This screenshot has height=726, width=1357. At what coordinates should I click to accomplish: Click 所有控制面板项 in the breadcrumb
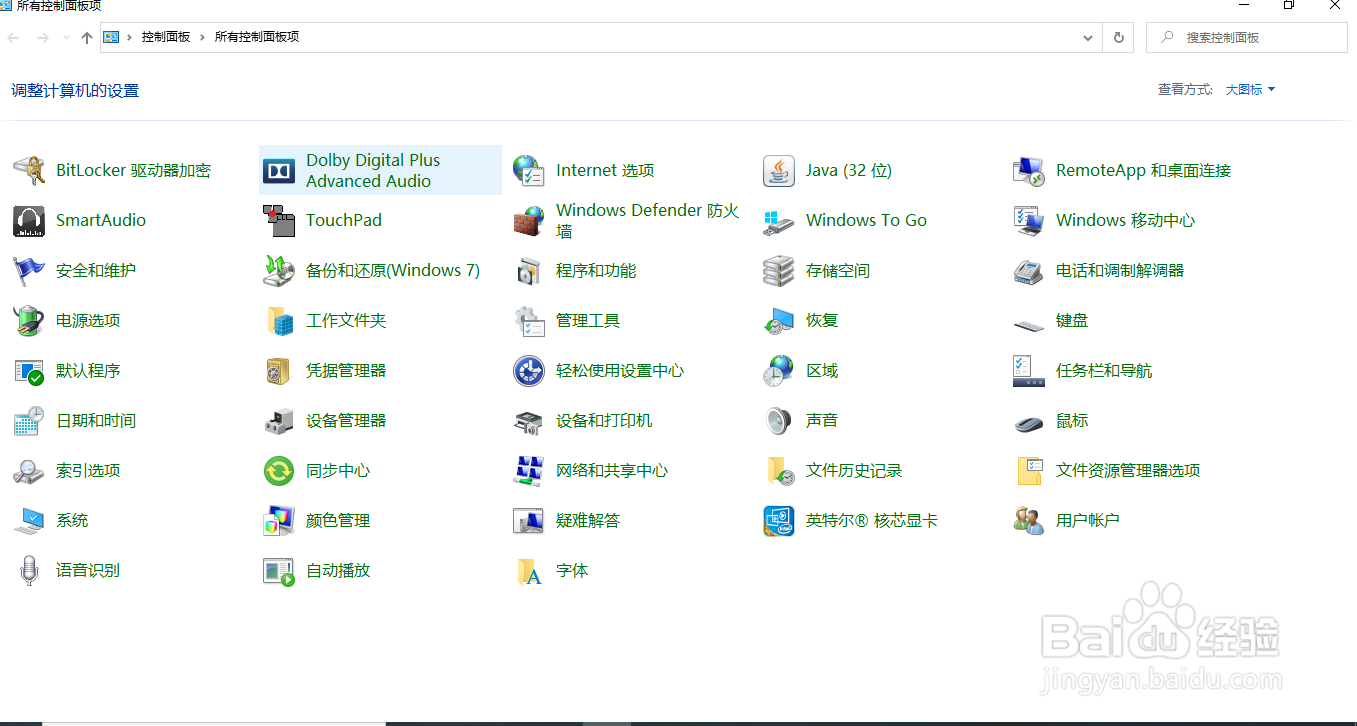pyautogui.click(x=257, y=38)
